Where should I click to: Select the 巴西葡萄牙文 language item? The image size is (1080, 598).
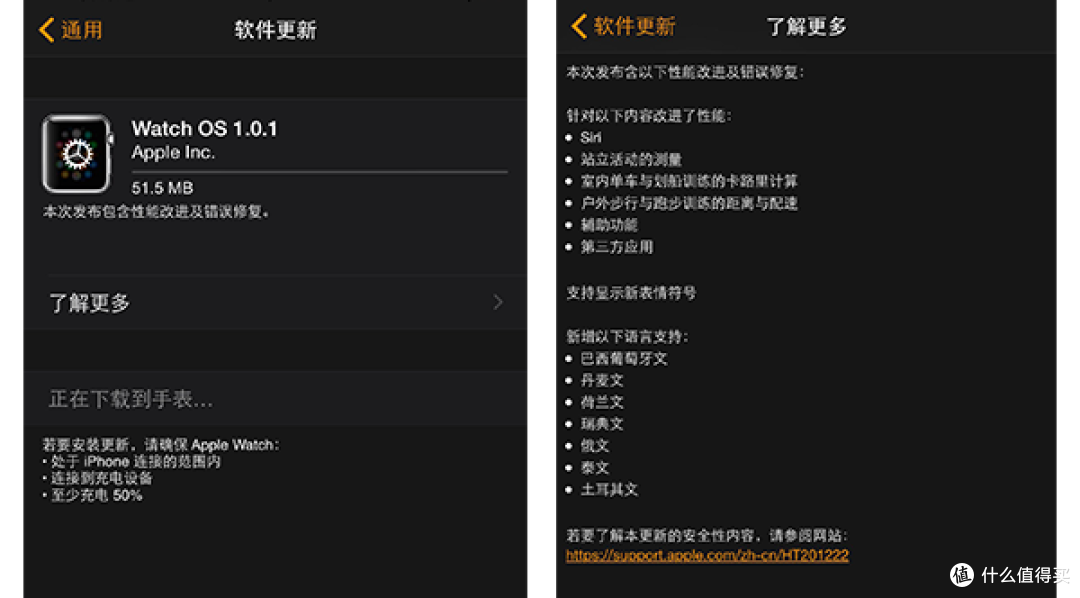click(624, 359)
